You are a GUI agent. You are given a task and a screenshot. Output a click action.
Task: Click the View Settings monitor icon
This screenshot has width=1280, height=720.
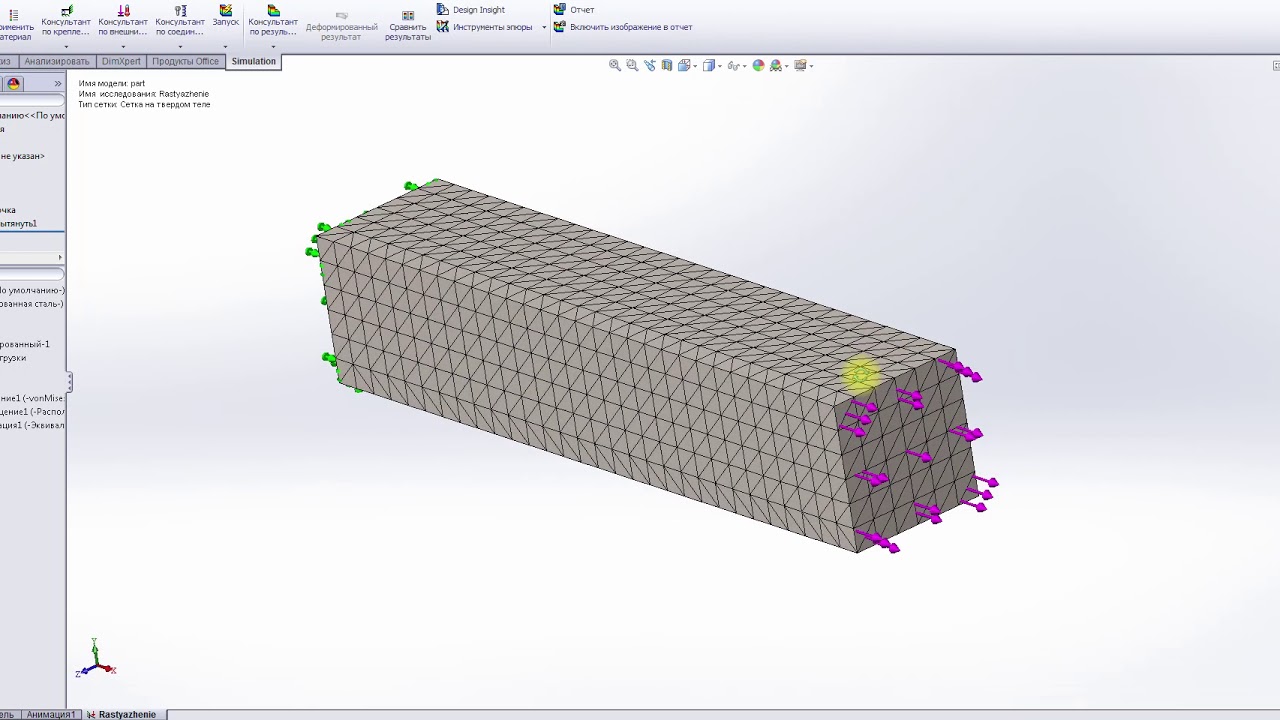point(800,65)
